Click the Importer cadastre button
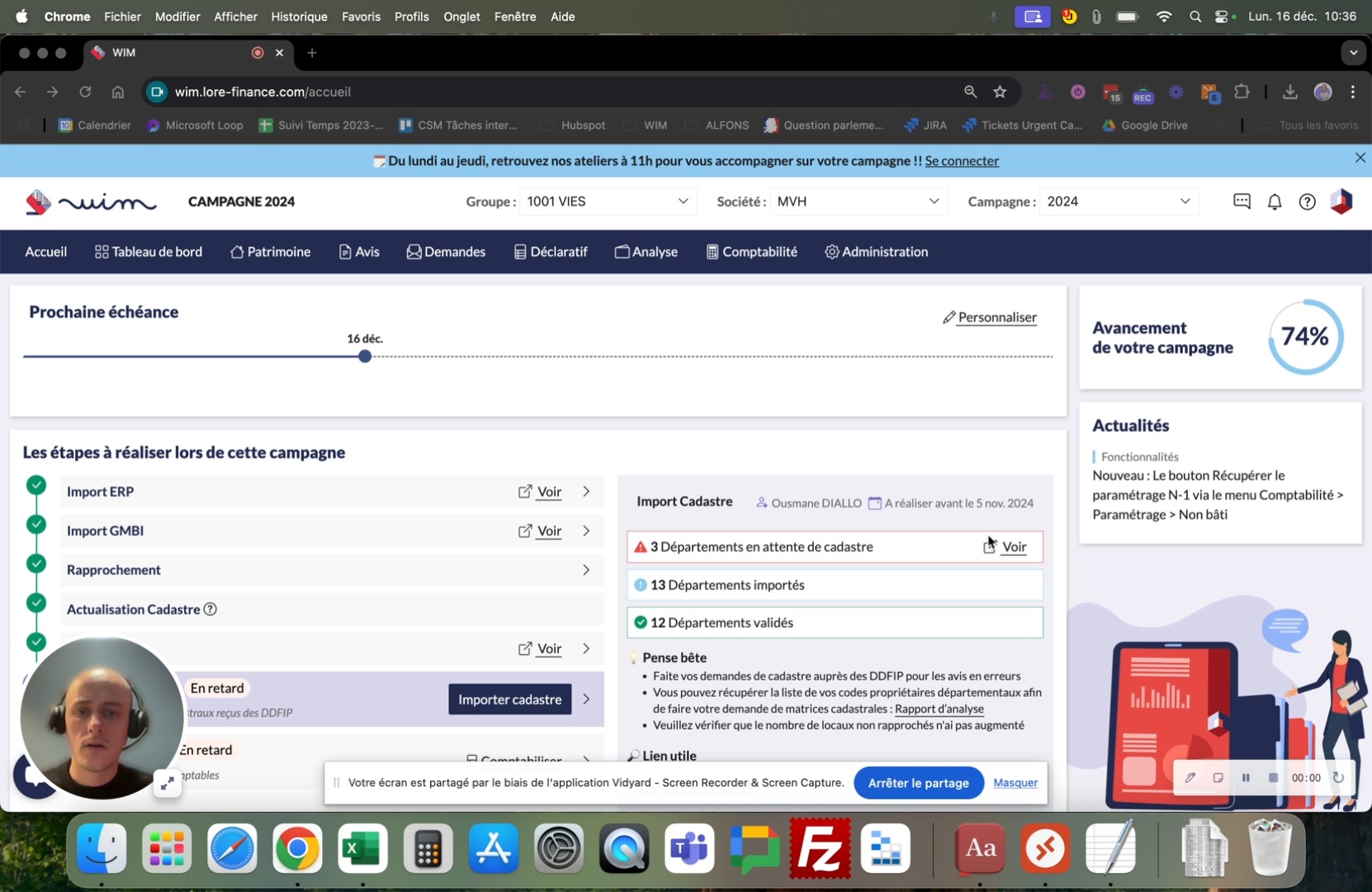 [x=509, y=700]
